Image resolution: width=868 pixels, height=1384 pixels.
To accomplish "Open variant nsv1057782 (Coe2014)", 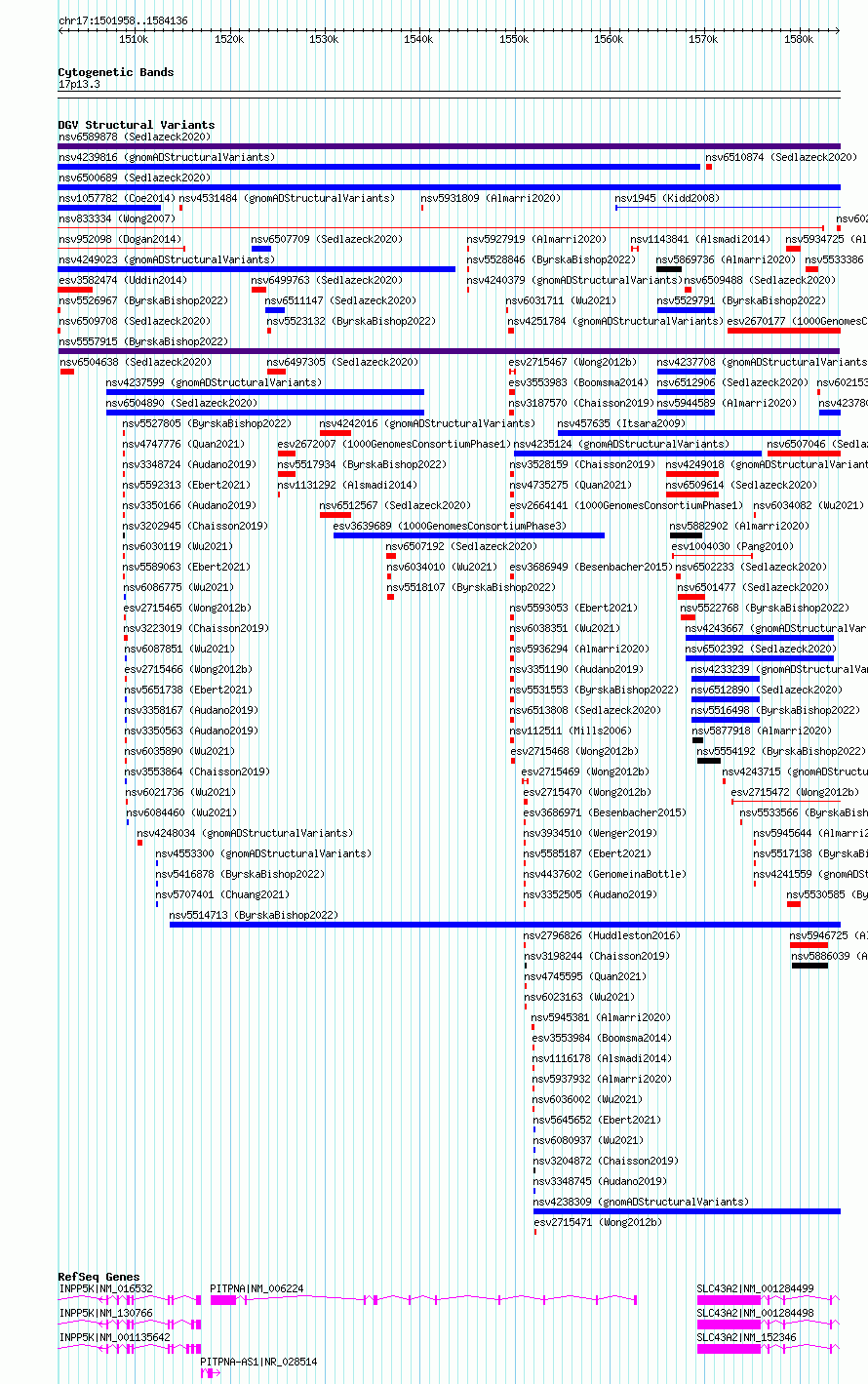I will (117, 198).
